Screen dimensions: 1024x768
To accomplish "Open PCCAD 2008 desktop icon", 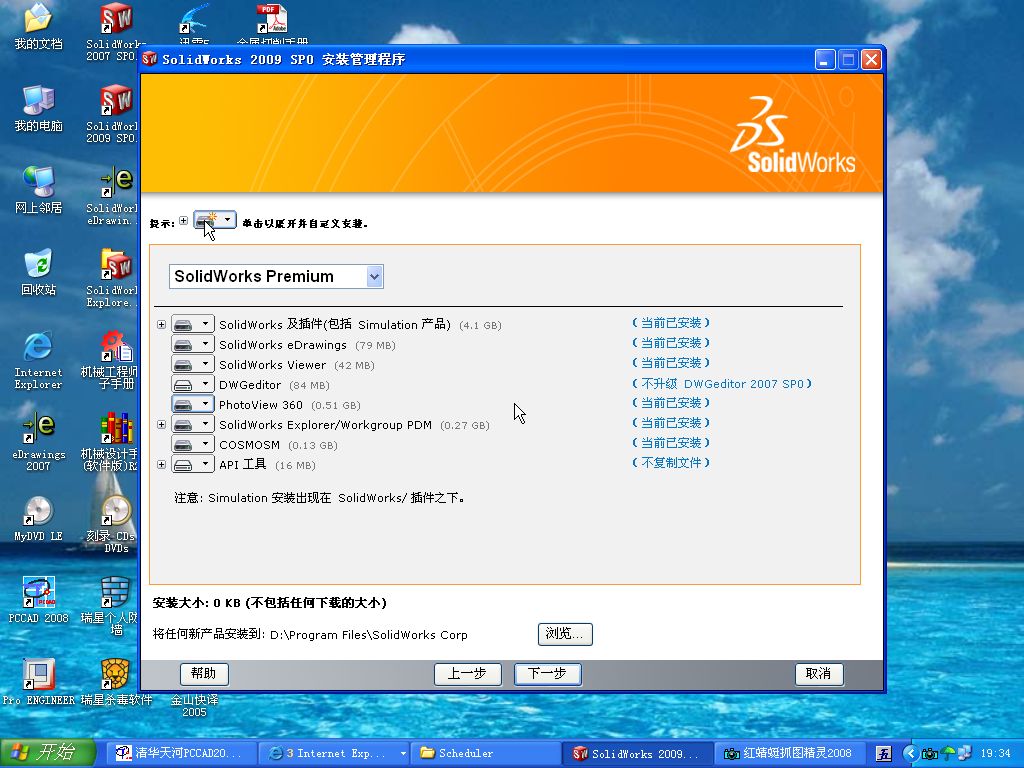I will 38,600.
